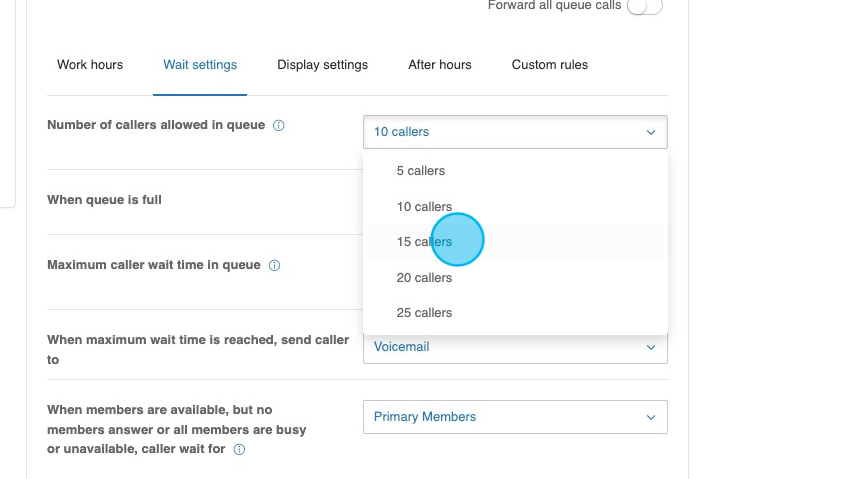Pick 20 callers from the dropdown list
This screenshot has height=479, width=860.
(x=424, y=278)
